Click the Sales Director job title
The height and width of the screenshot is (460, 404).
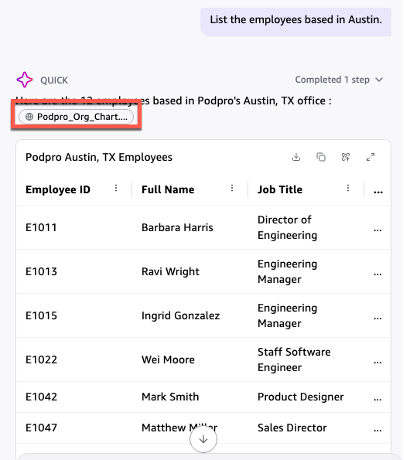tap(292, 428)
